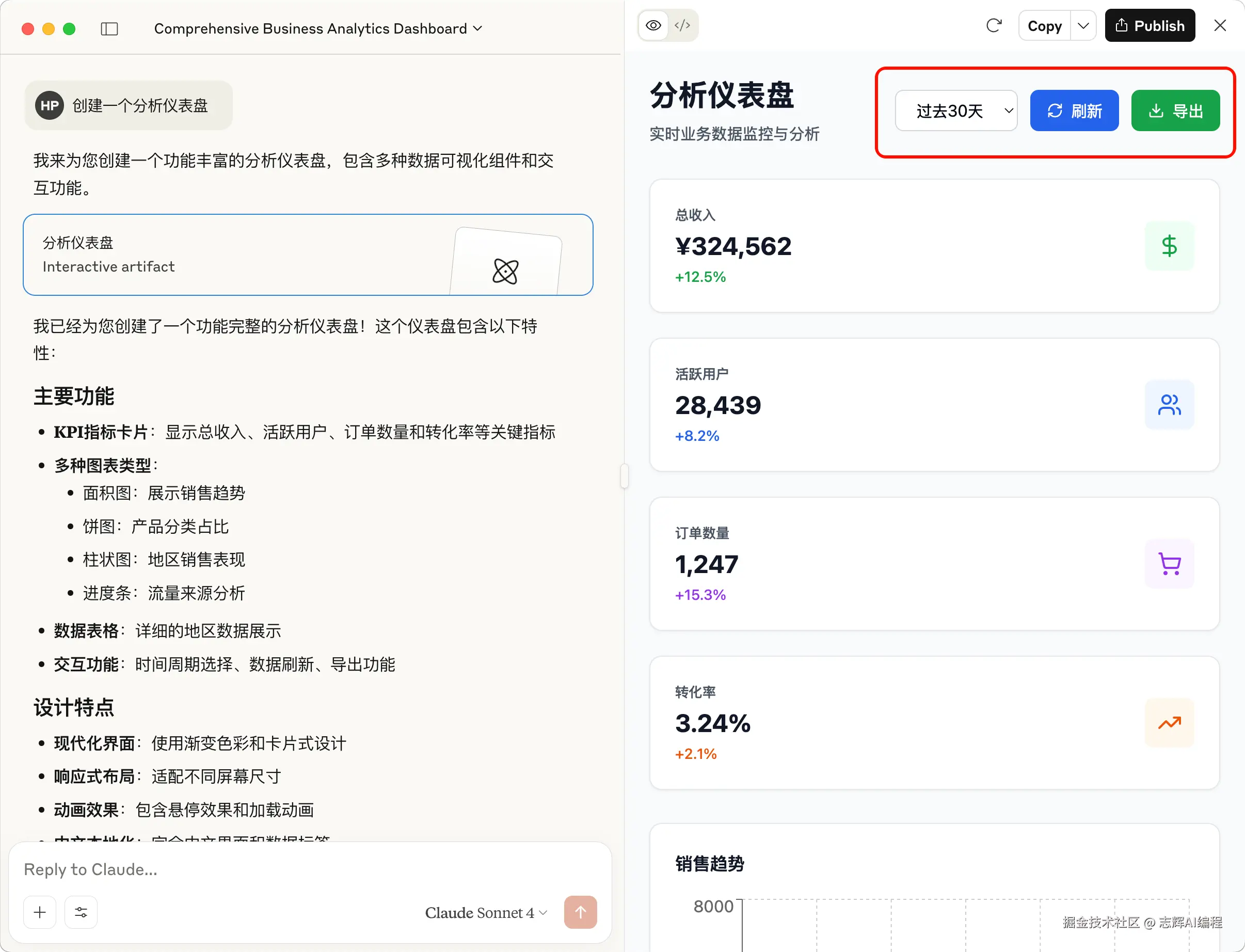Image resolution: width=1245 pixels, height=952 pixels.
Task: Switch to code view toggle
Action: tap(682, 25)
